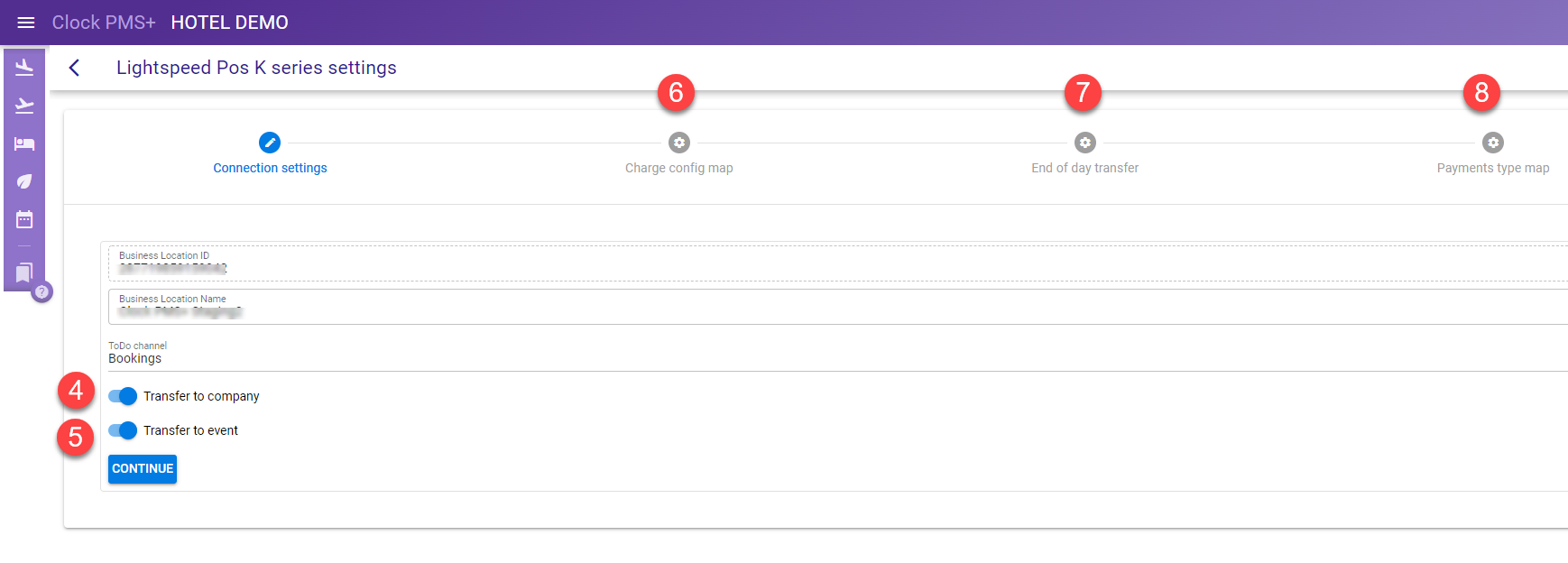
Task: Click the Lightspeed Pos K series settings heading
Action: coord(256,68)
